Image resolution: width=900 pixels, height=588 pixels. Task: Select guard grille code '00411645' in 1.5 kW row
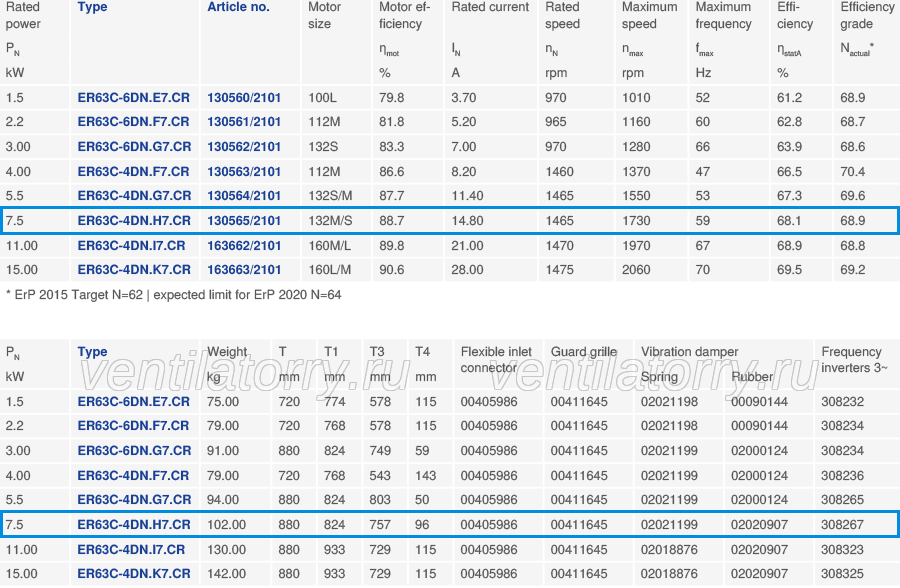click(579, 402)
